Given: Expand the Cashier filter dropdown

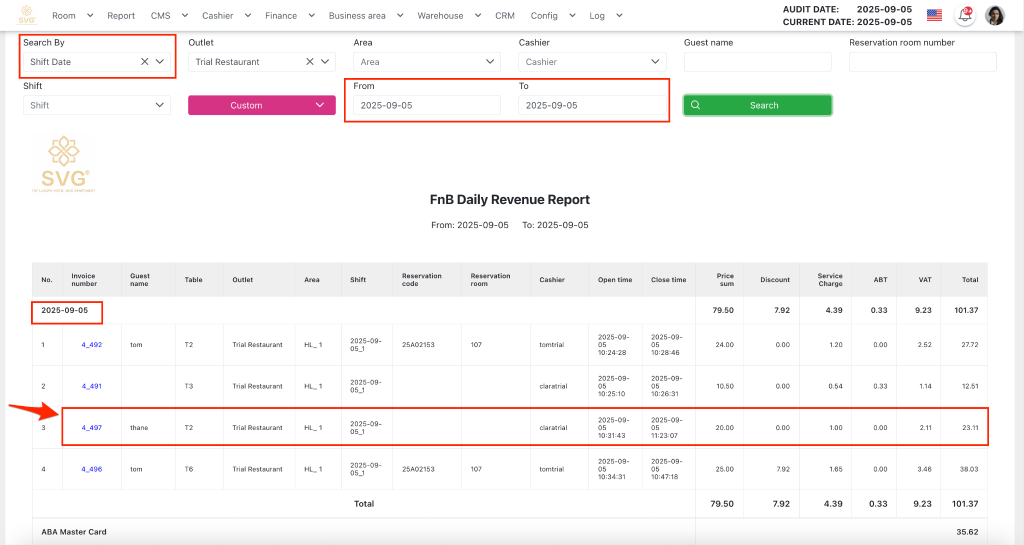Looking at the screenshot, I should click(591, 62).
